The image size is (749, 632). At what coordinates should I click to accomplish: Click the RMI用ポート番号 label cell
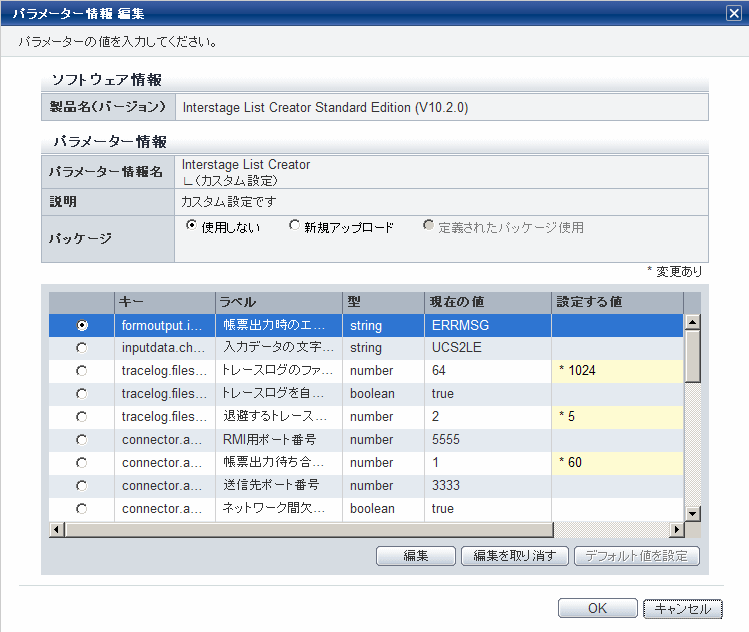pos(279,439)
